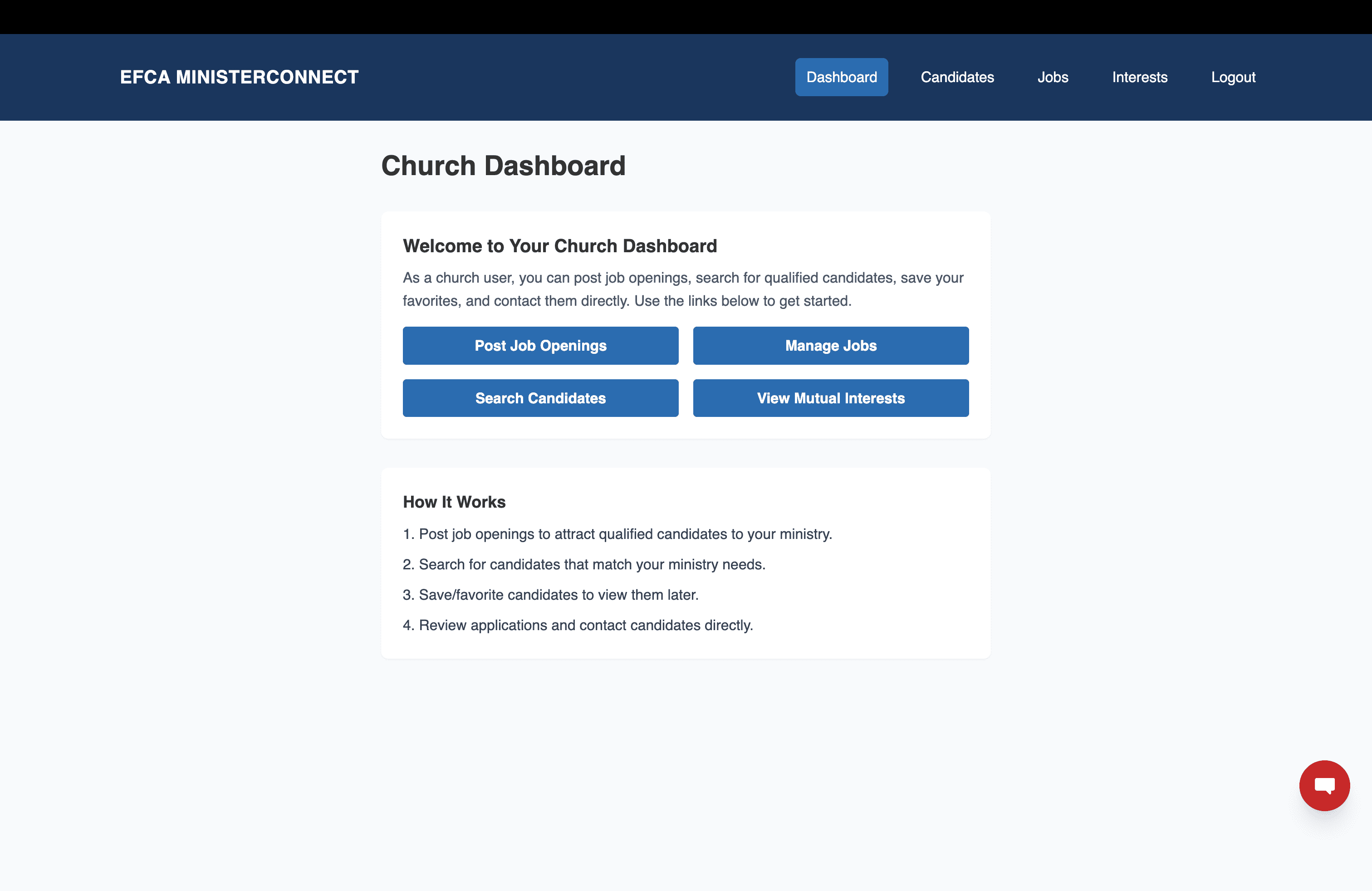Click step 2 about searching candidates
Viewport: 1372px width, 891px height.
tap(584, 565)
